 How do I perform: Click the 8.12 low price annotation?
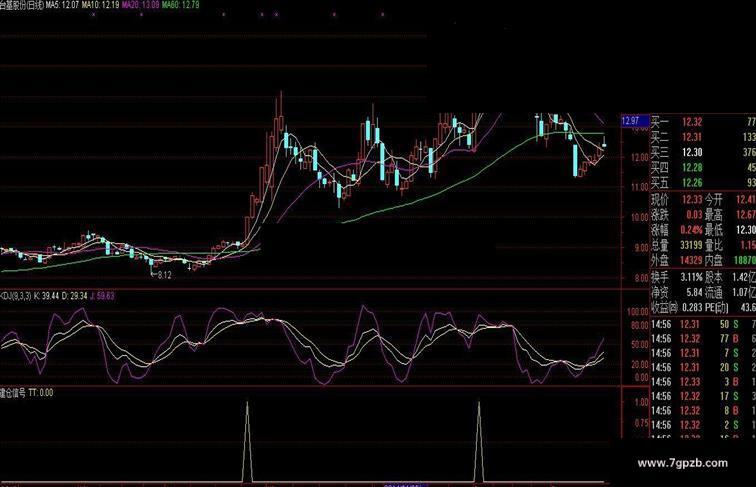[164, 275]
